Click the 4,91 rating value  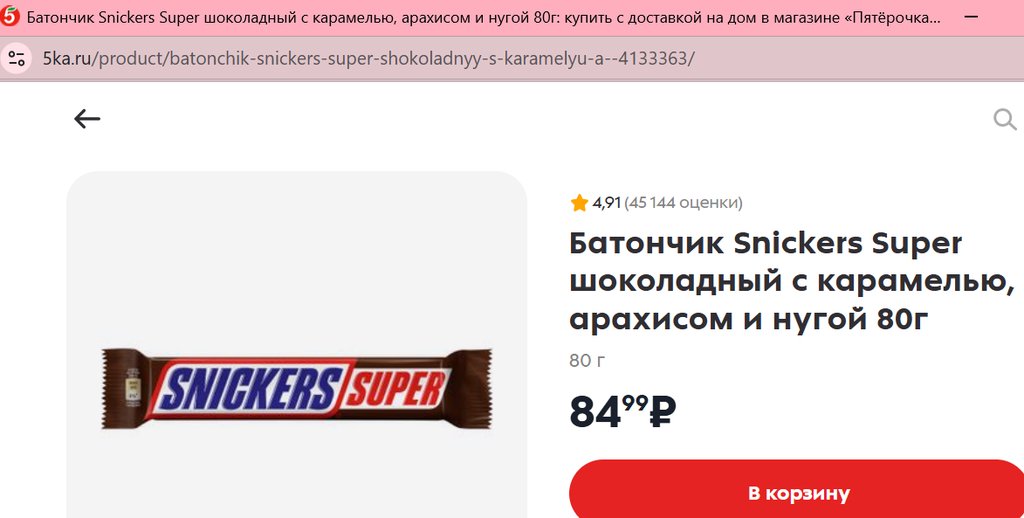pos(607,203)
